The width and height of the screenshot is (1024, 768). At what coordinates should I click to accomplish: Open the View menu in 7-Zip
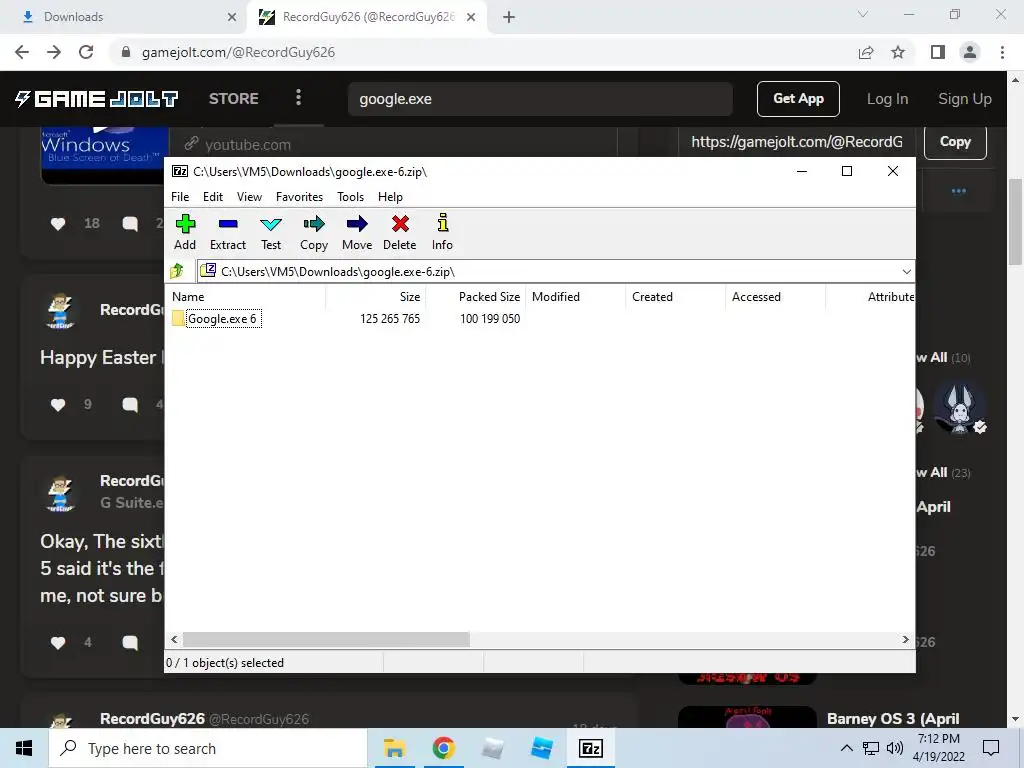coord(249,197)
